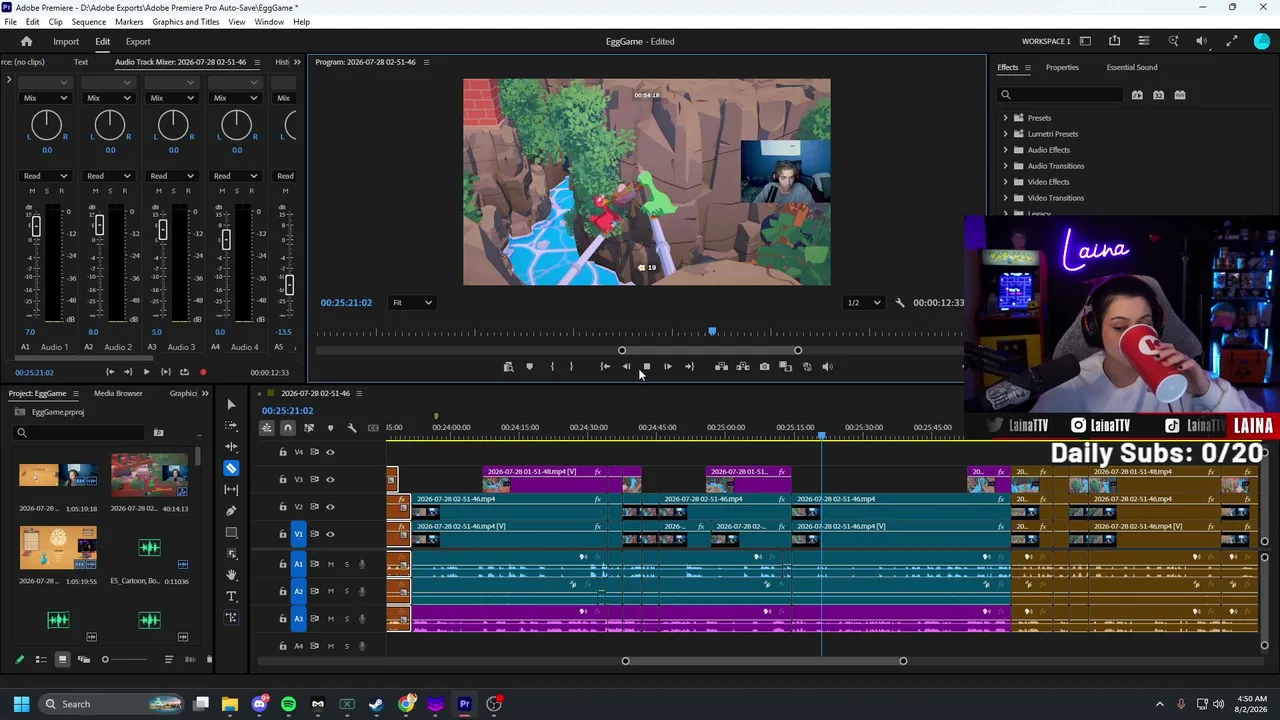Switch to Media Browser tab
1280x720 pixels.
118,393
